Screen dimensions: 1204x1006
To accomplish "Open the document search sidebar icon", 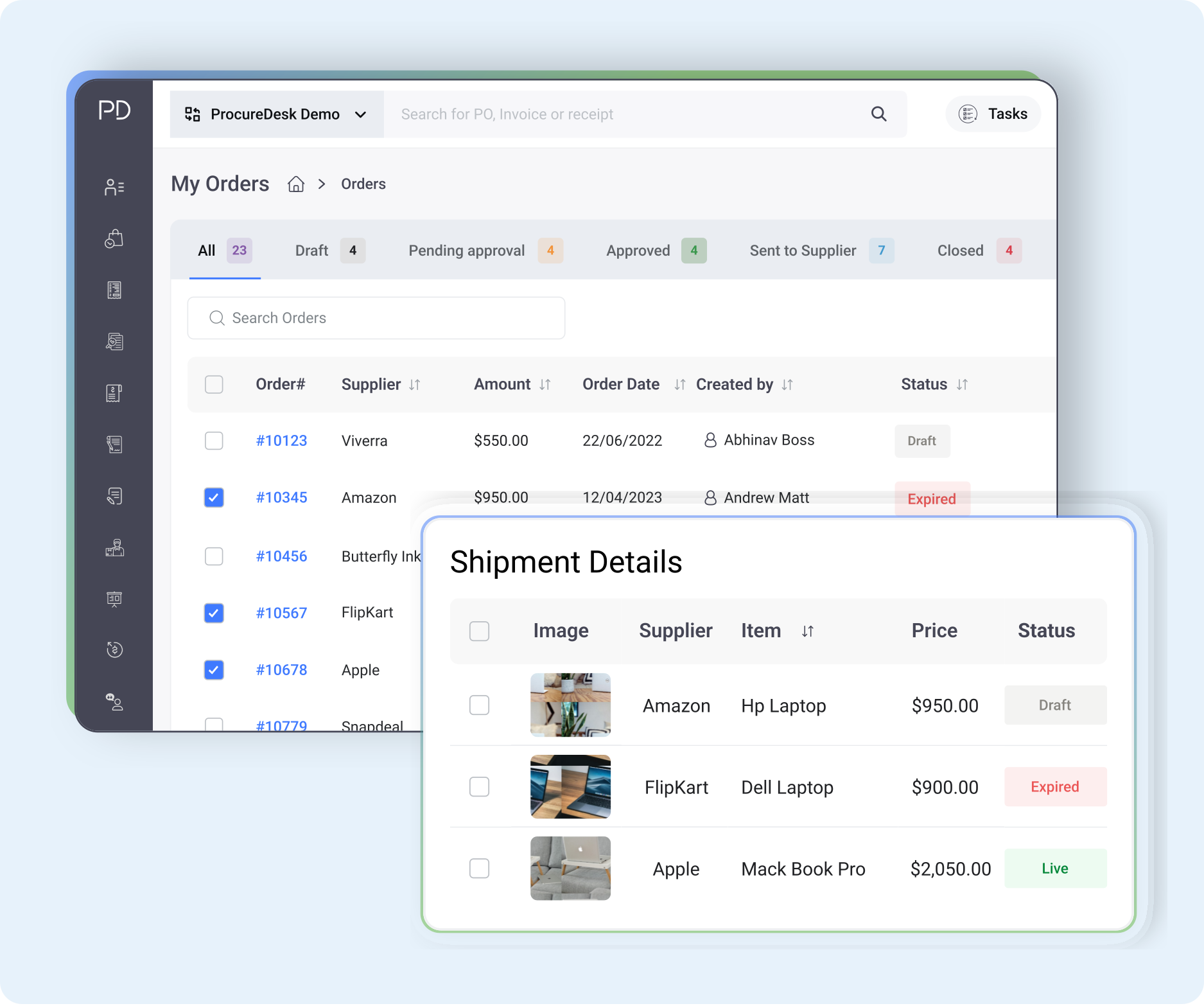I will (114, 342).
